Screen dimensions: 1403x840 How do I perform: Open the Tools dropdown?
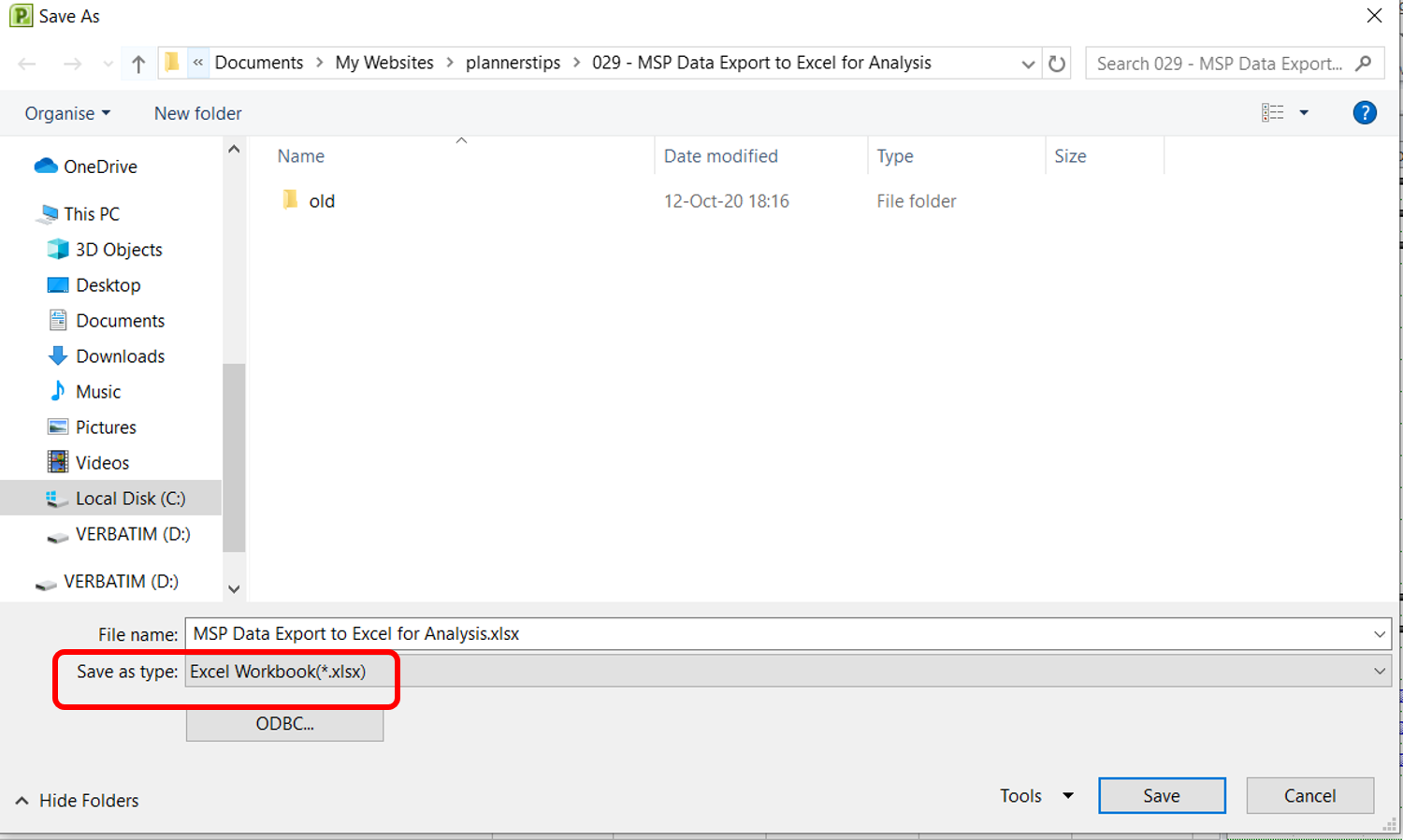1036,795
